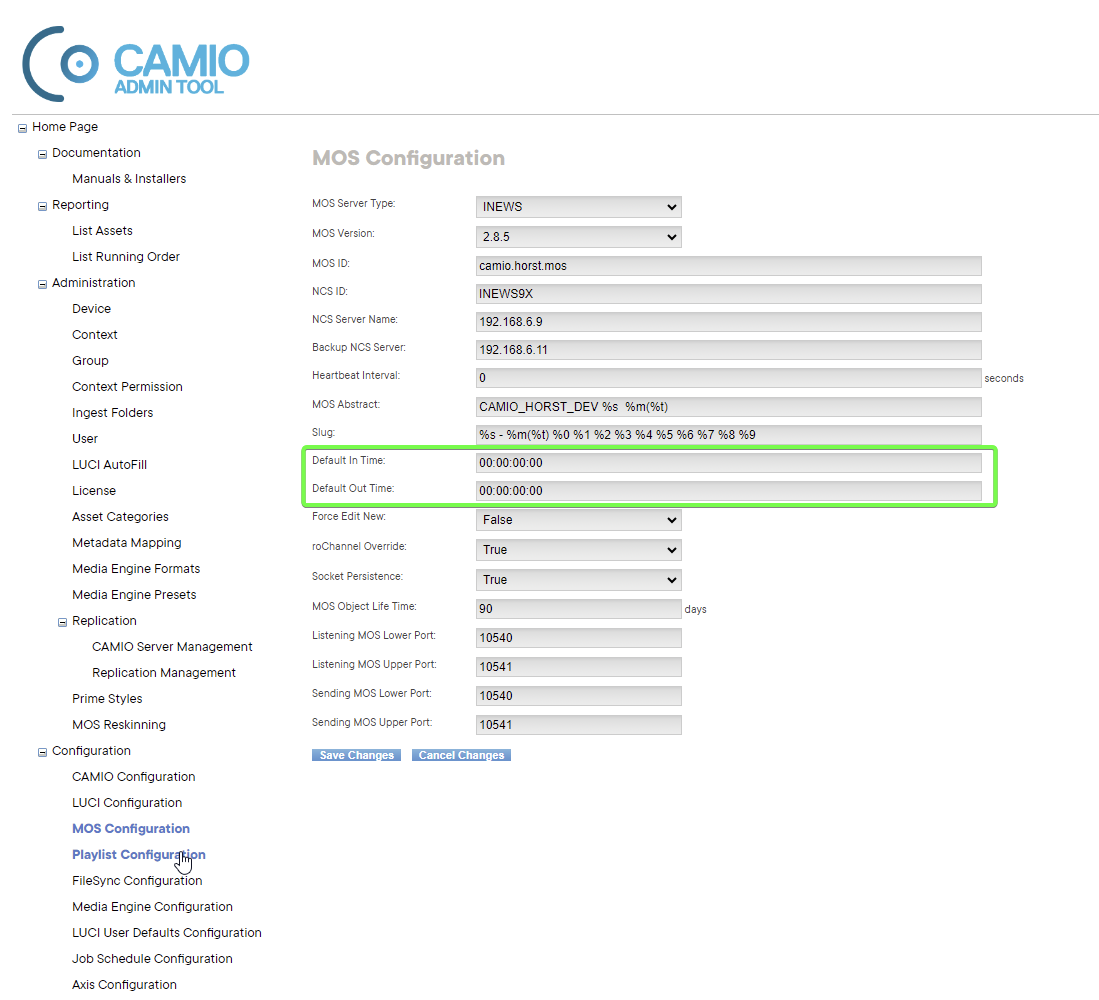Click the MOS ID input field
Image resolution: width=1099 pixels, height=1000 pixels.
[728, 266]
